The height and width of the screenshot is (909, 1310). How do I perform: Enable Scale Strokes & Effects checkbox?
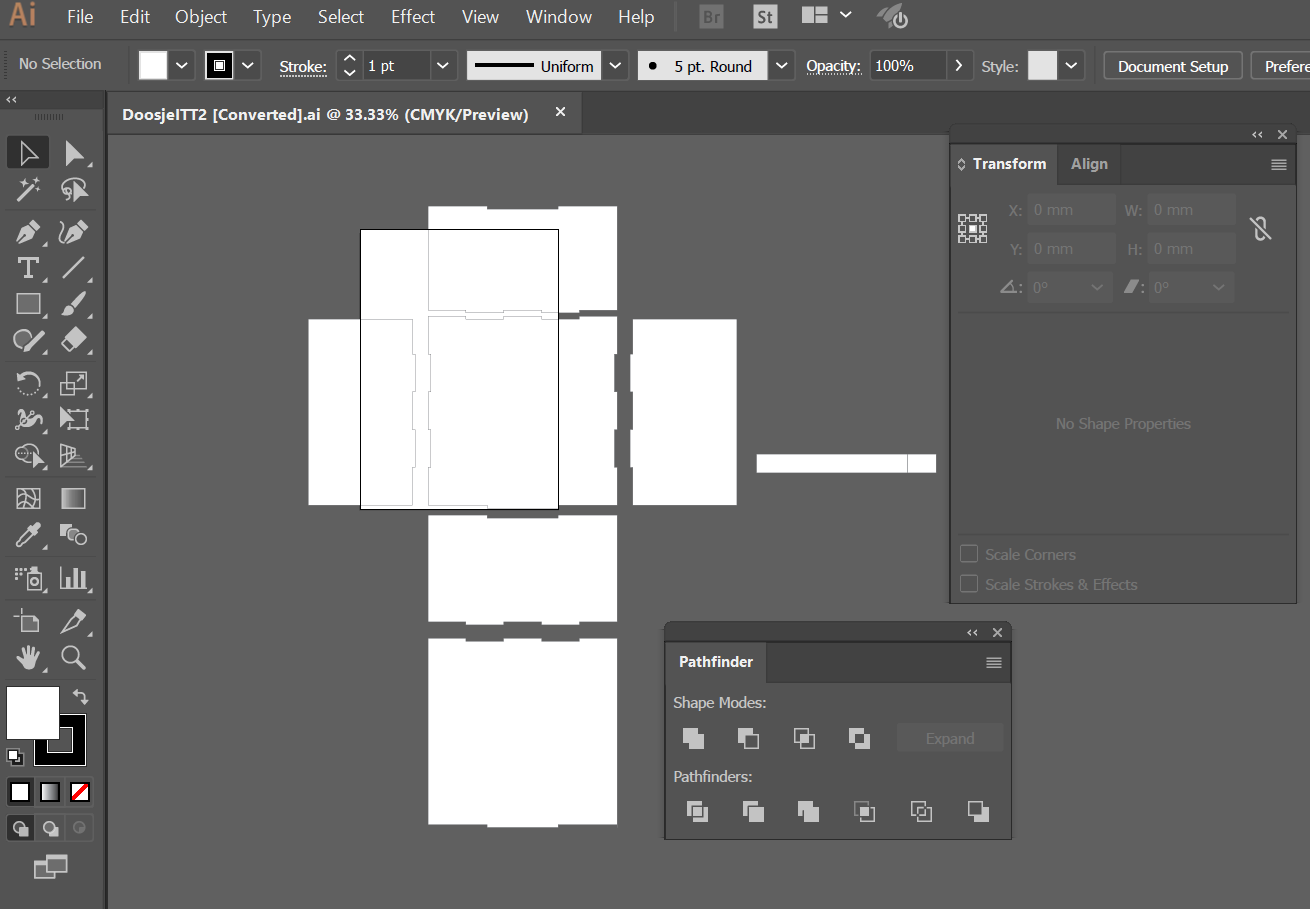(969, 584)
